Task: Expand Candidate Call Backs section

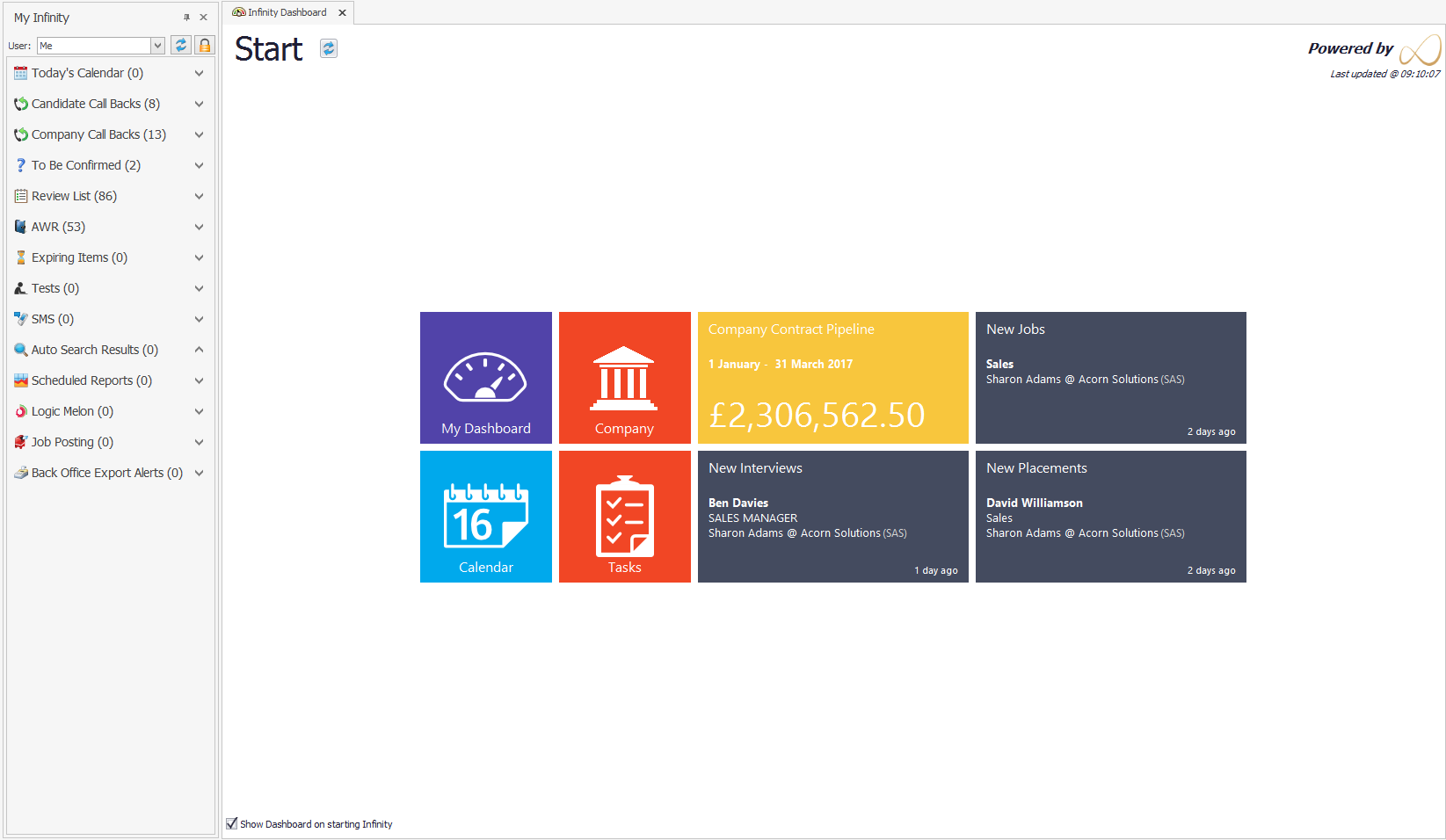Action: (x=200, y=104)
